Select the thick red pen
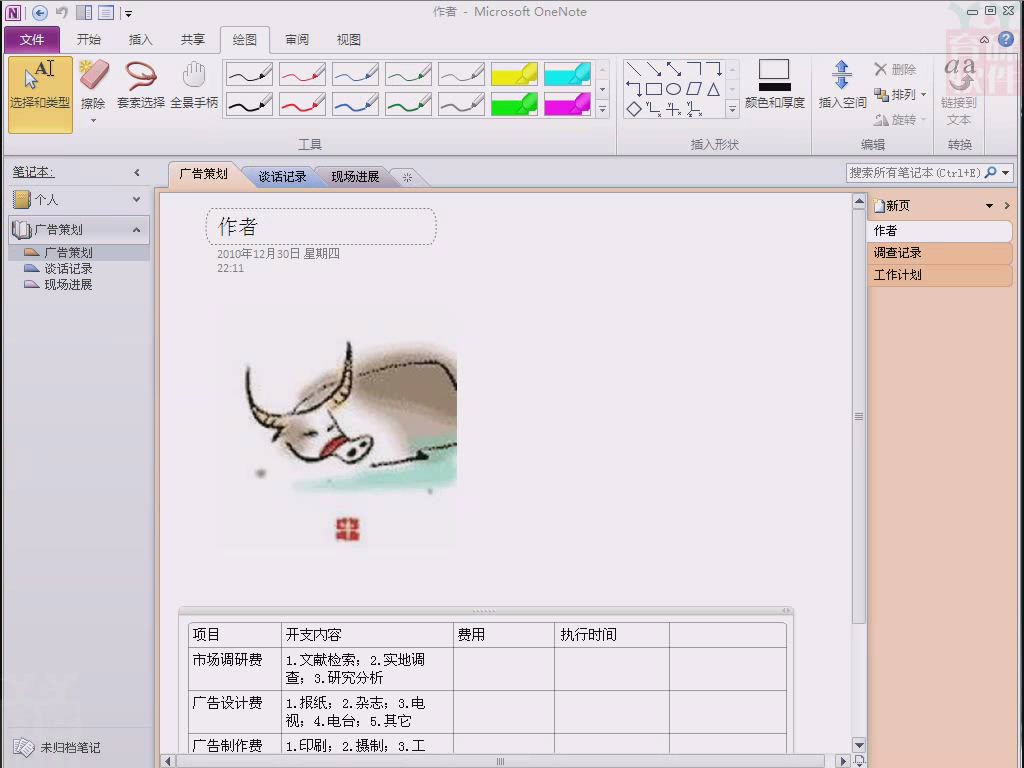 (x=302, y=104)
